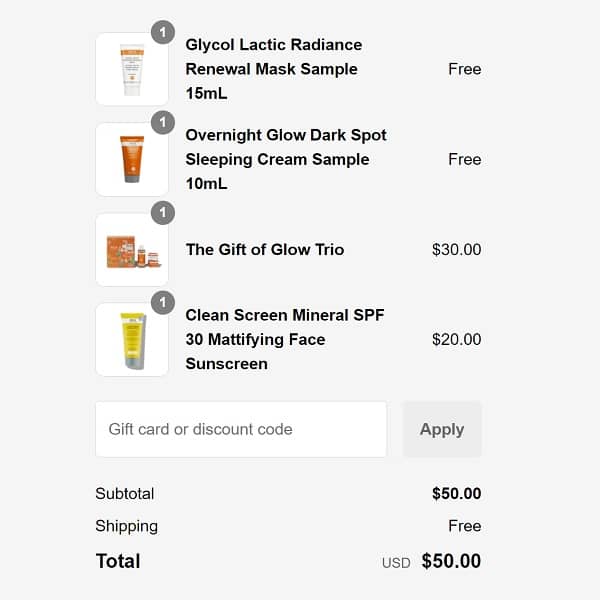Click quantity badge on Overnight Glow Cream

tap(163, 122)
